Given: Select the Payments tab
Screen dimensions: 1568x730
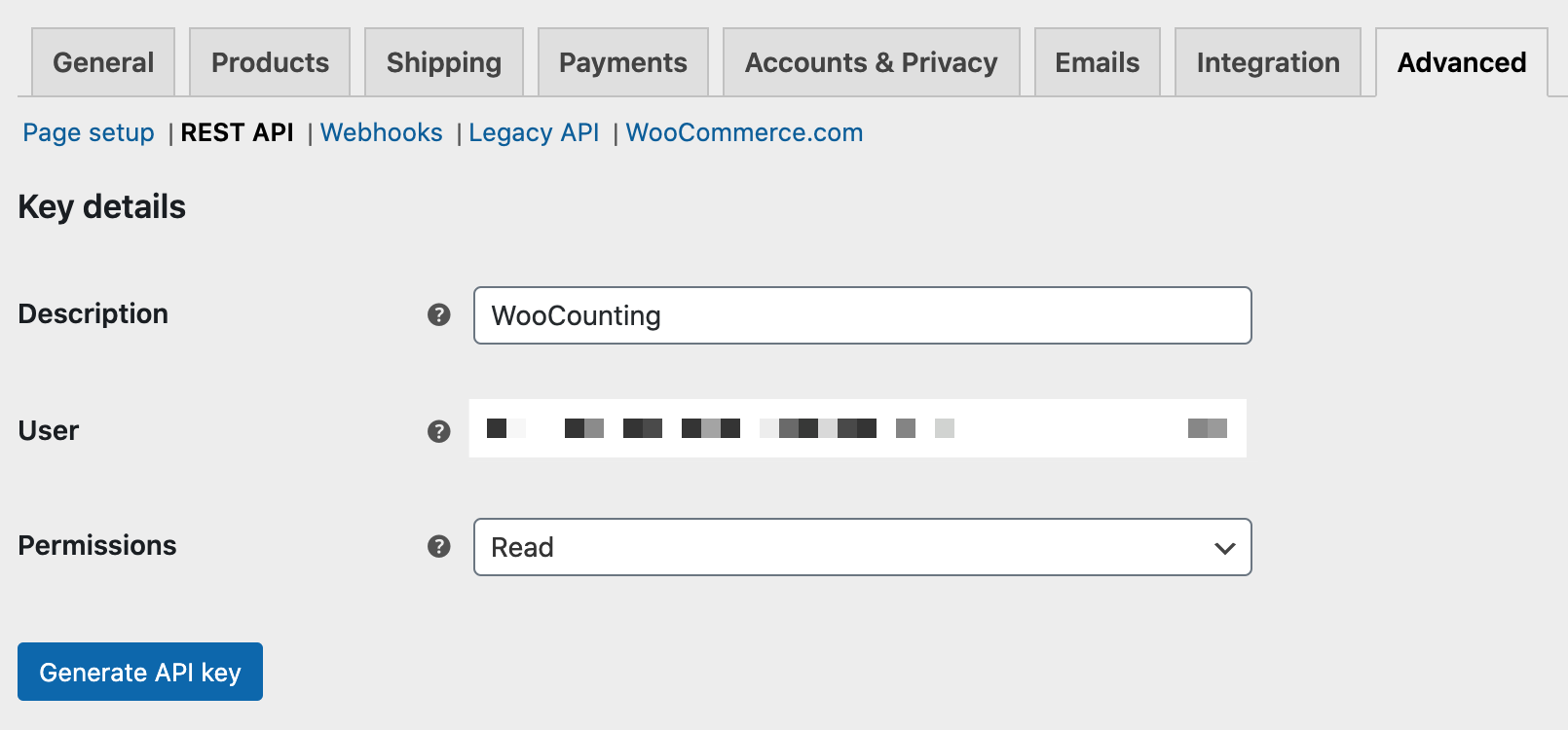Looking at the screenshot, I should click(x=623, y=62).
